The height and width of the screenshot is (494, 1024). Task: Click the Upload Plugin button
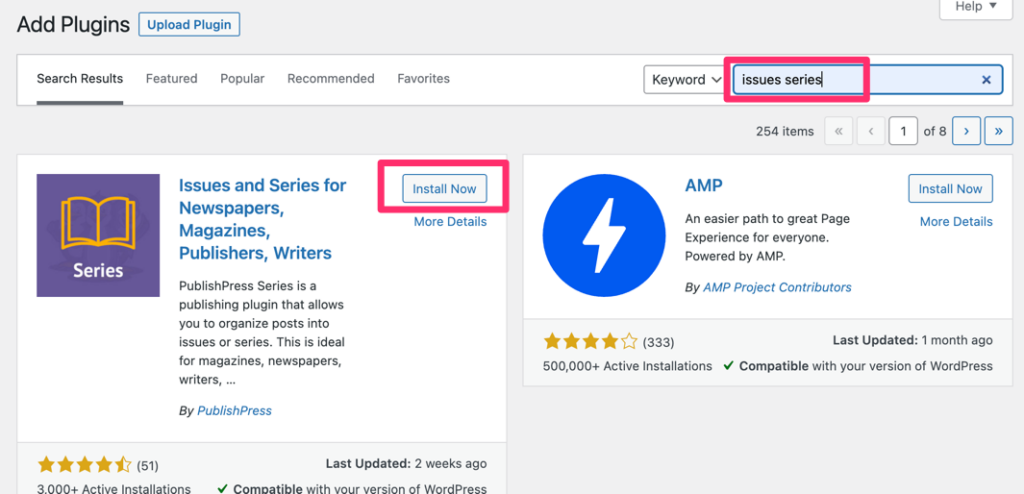189,25
